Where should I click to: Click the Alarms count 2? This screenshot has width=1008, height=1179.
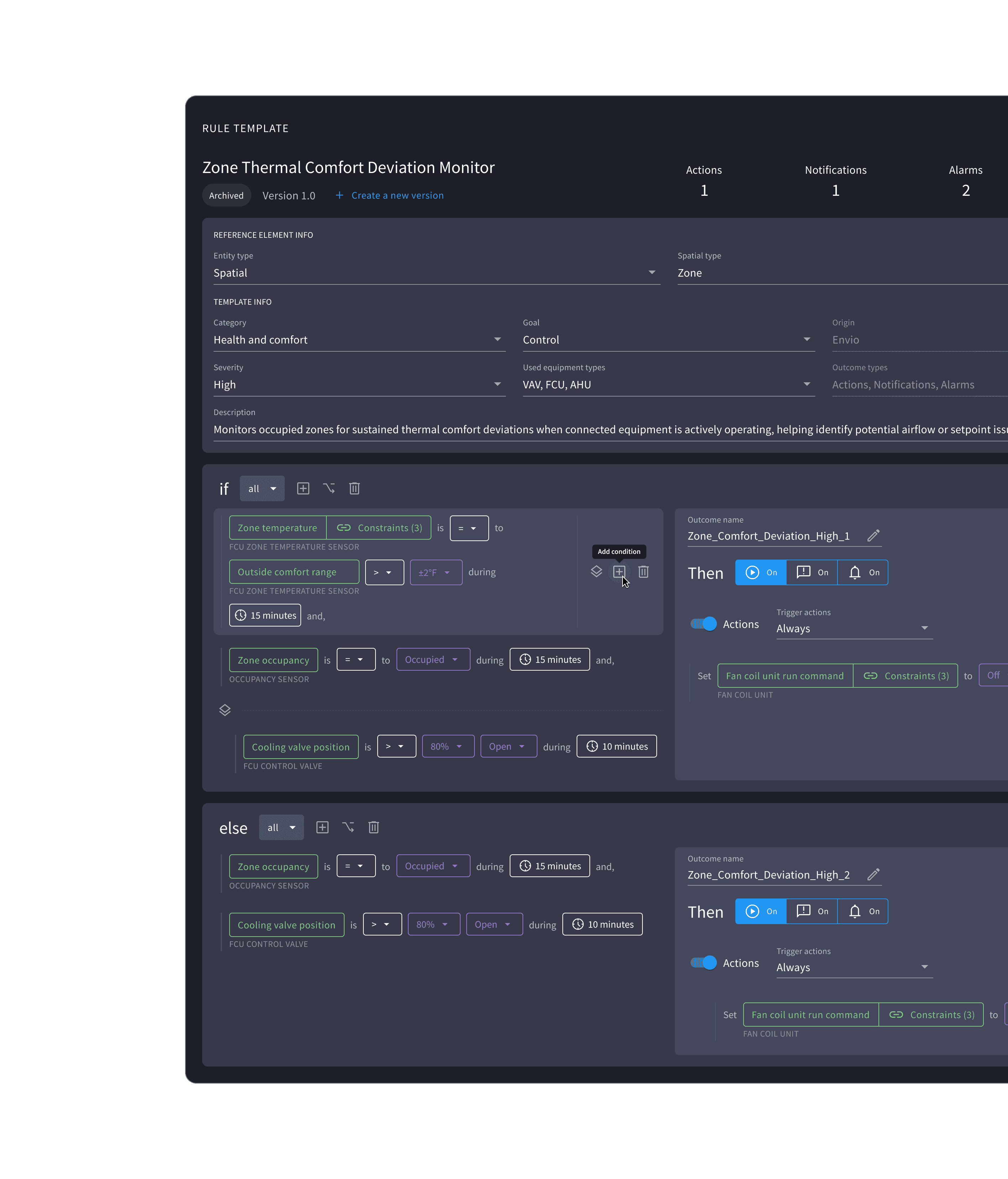tap(966, 190)
